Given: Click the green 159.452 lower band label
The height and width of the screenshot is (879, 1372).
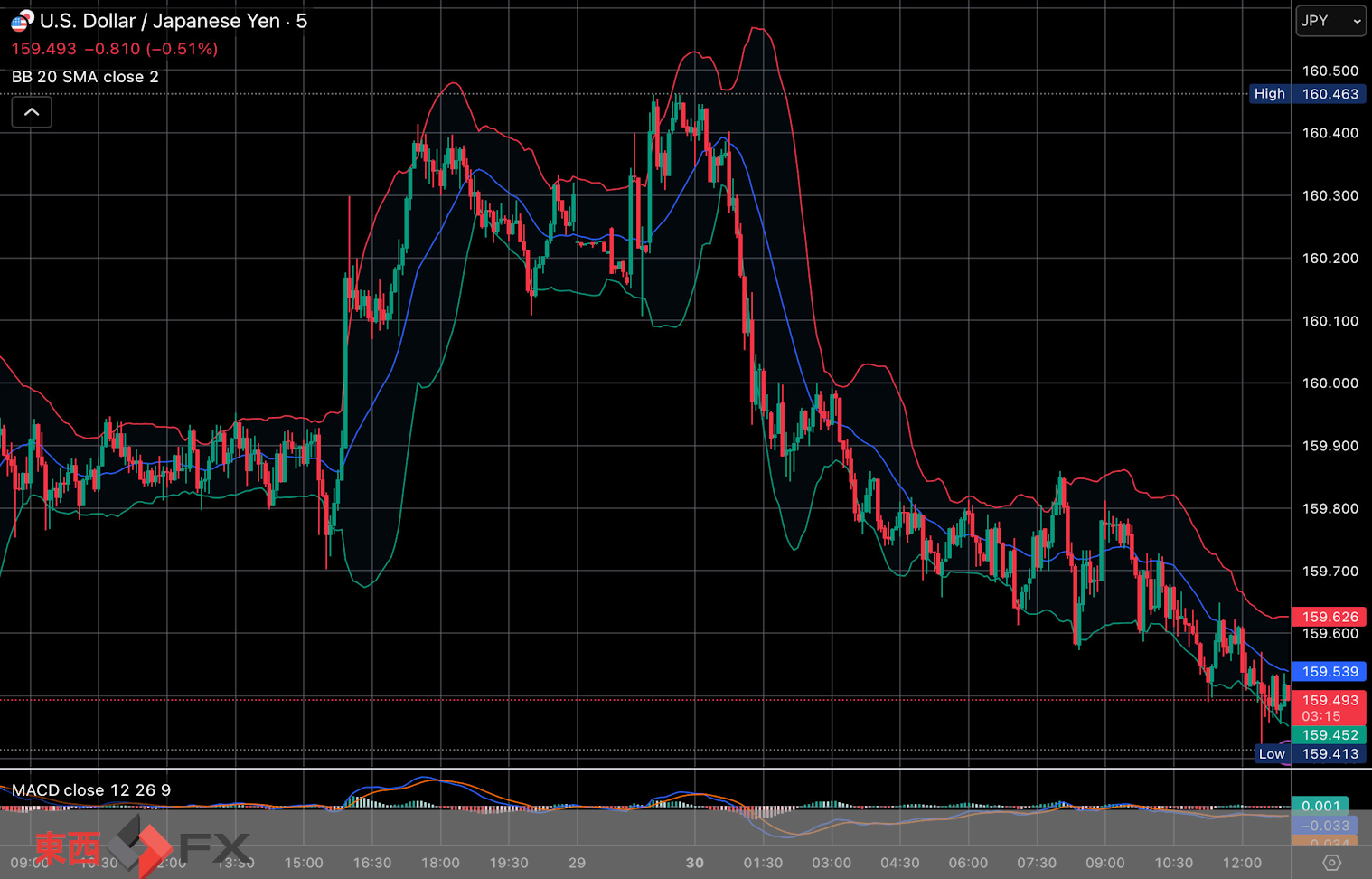Looking at the screenshot, I should click(1329, 735).
